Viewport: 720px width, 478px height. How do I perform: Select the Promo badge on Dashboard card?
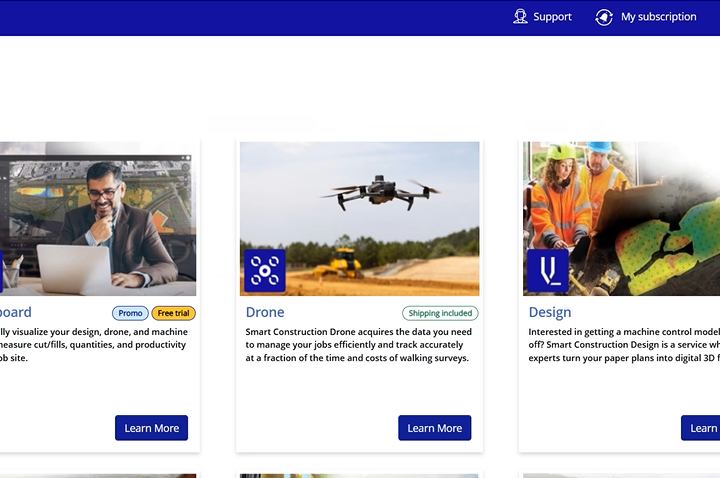coord(130,313)
